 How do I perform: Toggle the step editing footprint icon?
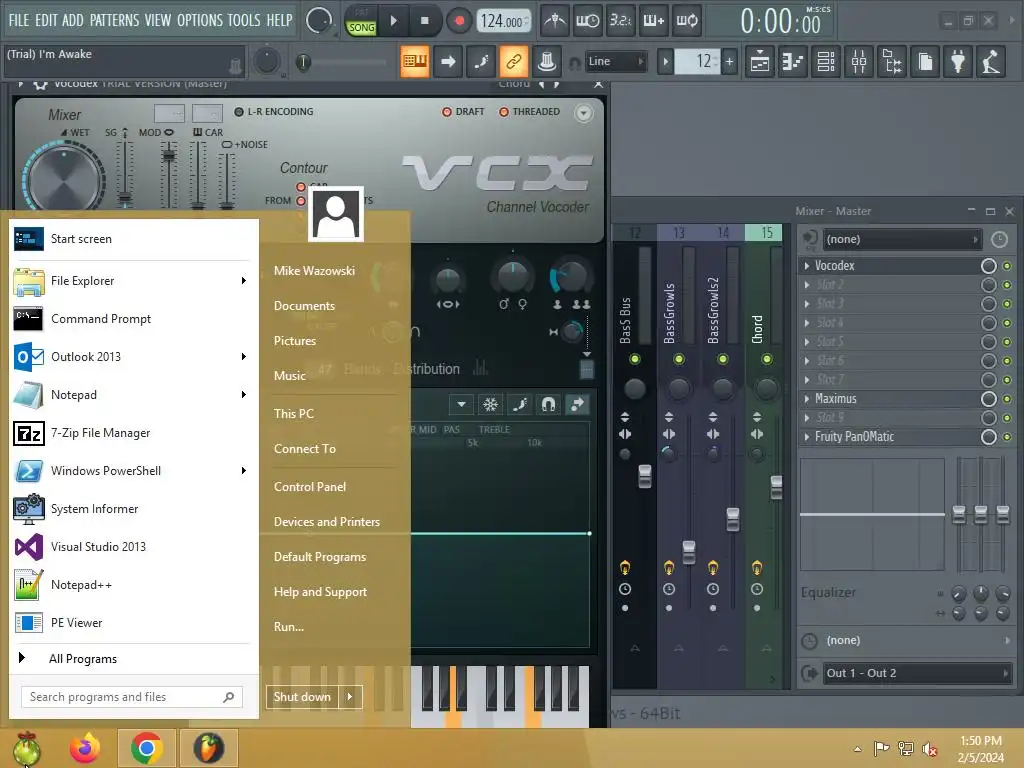coord(481,61)
